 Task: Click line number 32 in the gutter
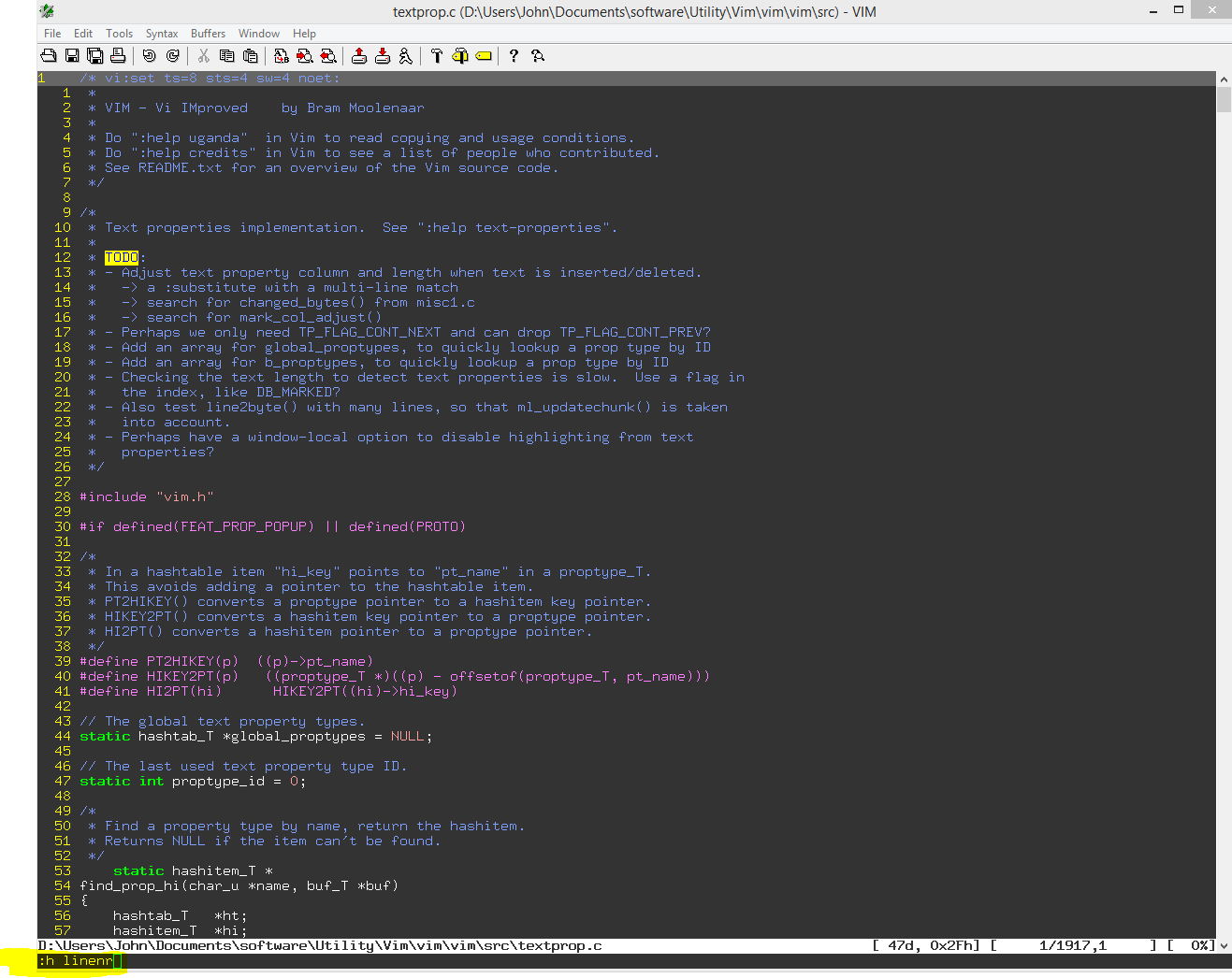[x=63, y=556]
